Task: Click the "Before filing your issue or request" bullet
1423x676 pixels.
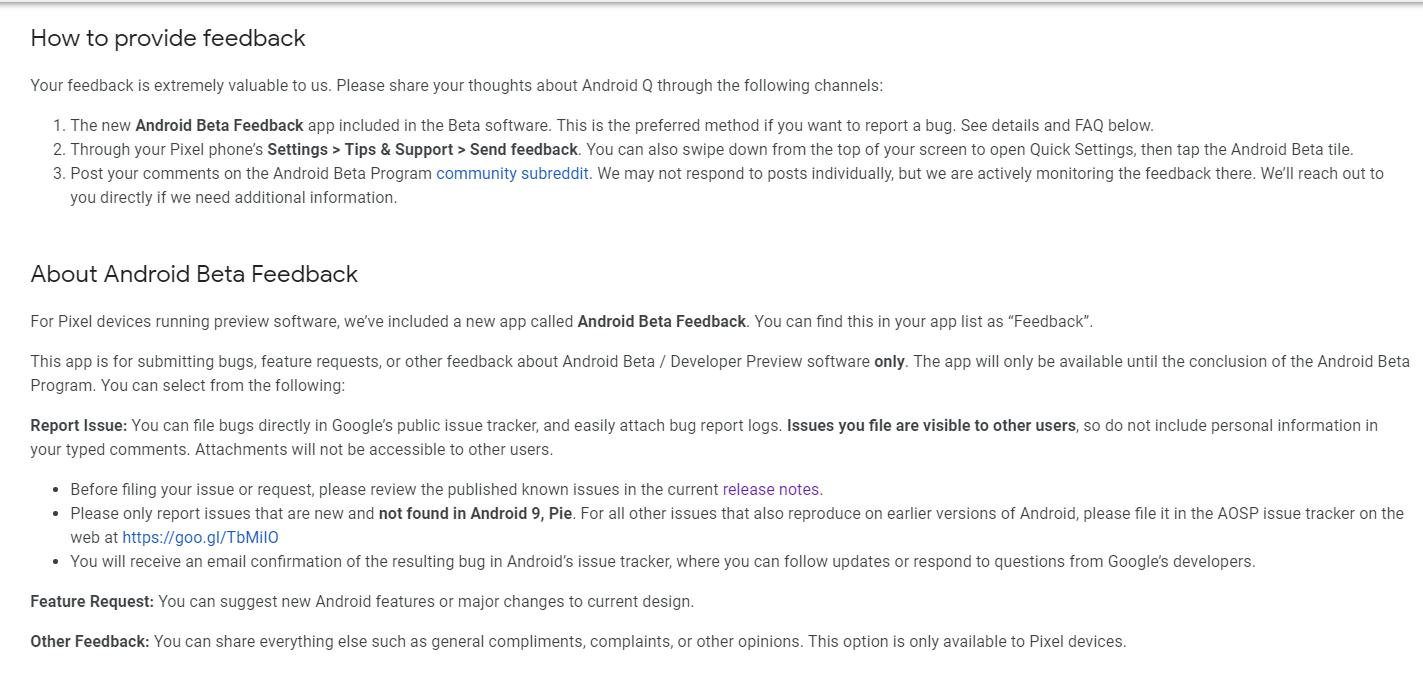Action: pyautogui.click(x=394, y=489)
